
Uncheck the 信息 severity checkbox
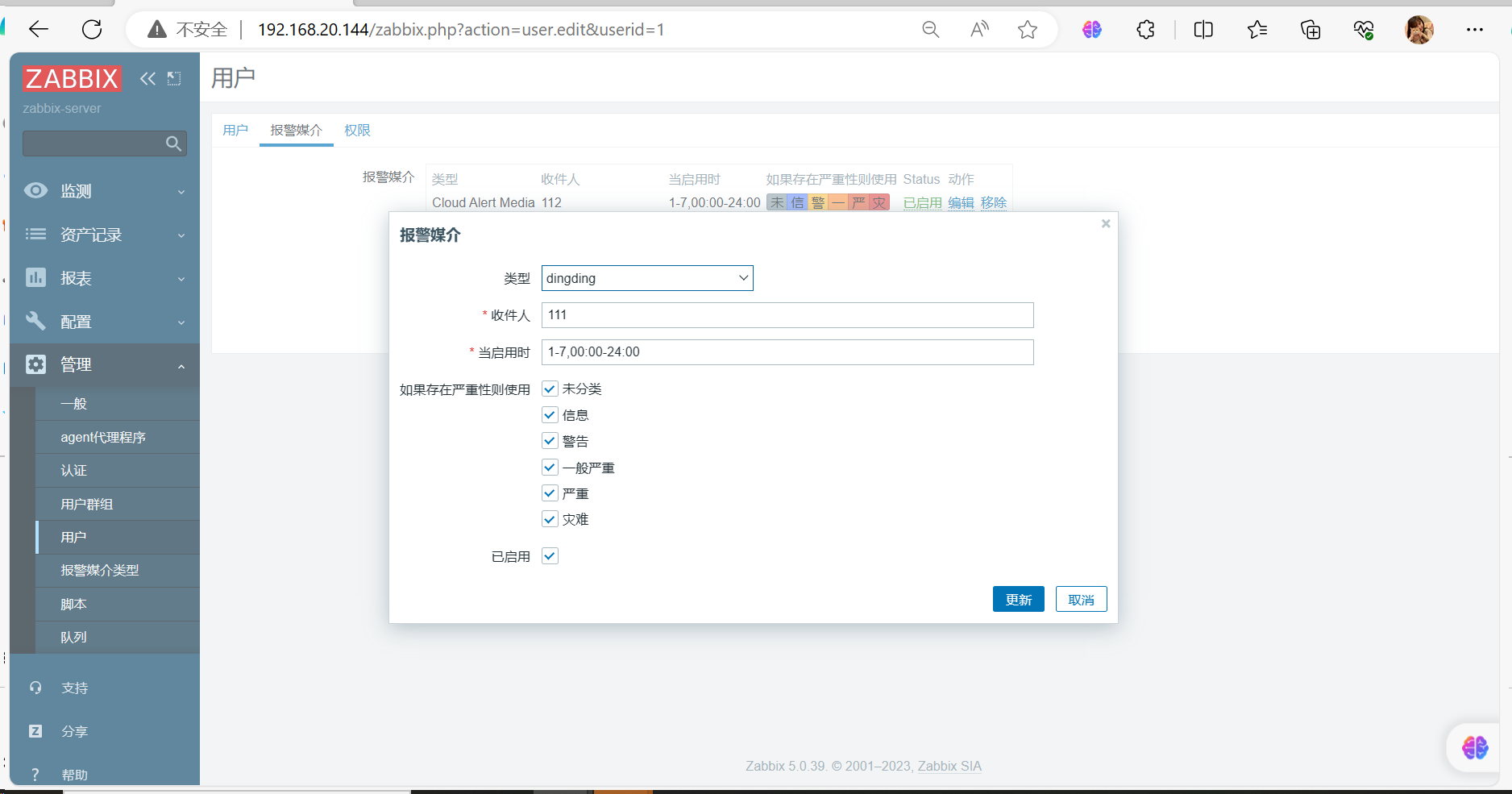[550, 415]
